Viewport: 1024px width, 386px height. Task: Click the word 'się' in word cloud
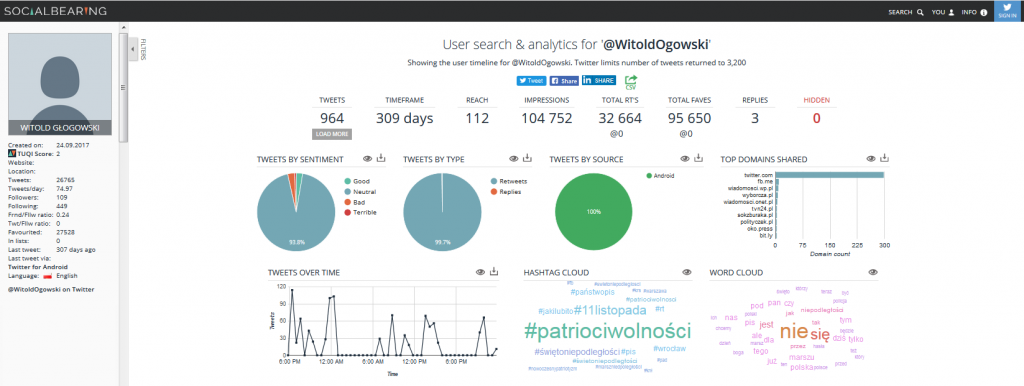click(x=820, y=335)
